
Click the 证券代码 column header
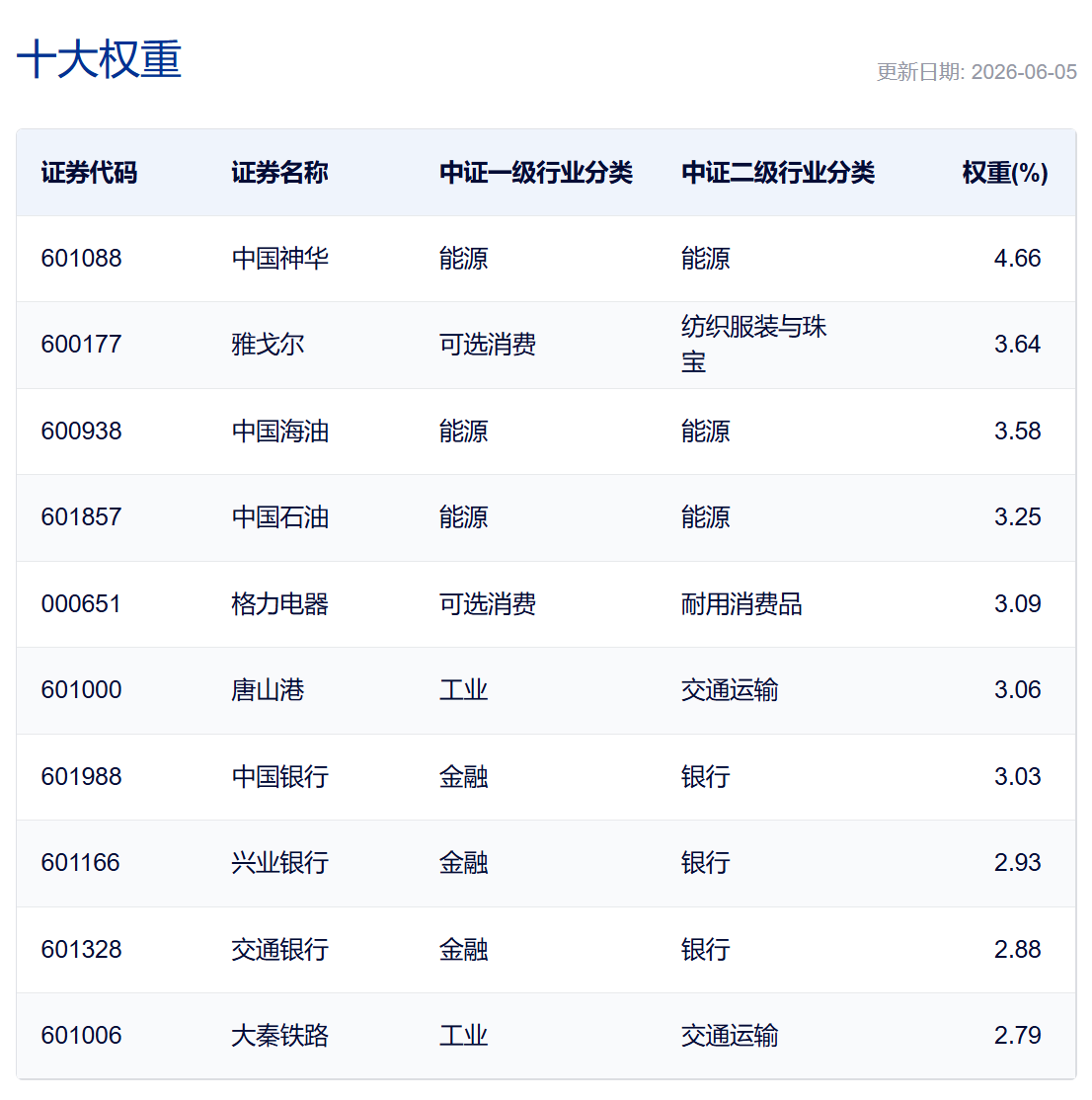click(89, 173)
